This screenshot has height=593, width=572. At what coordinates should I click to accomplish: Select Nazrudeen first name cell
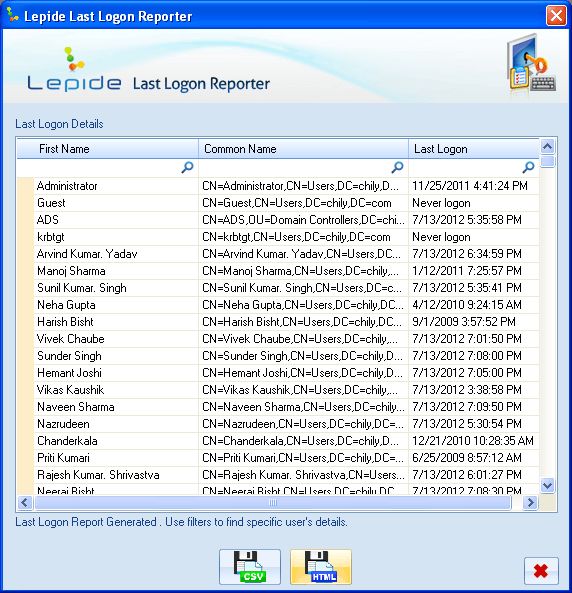(x=116, y=424)
